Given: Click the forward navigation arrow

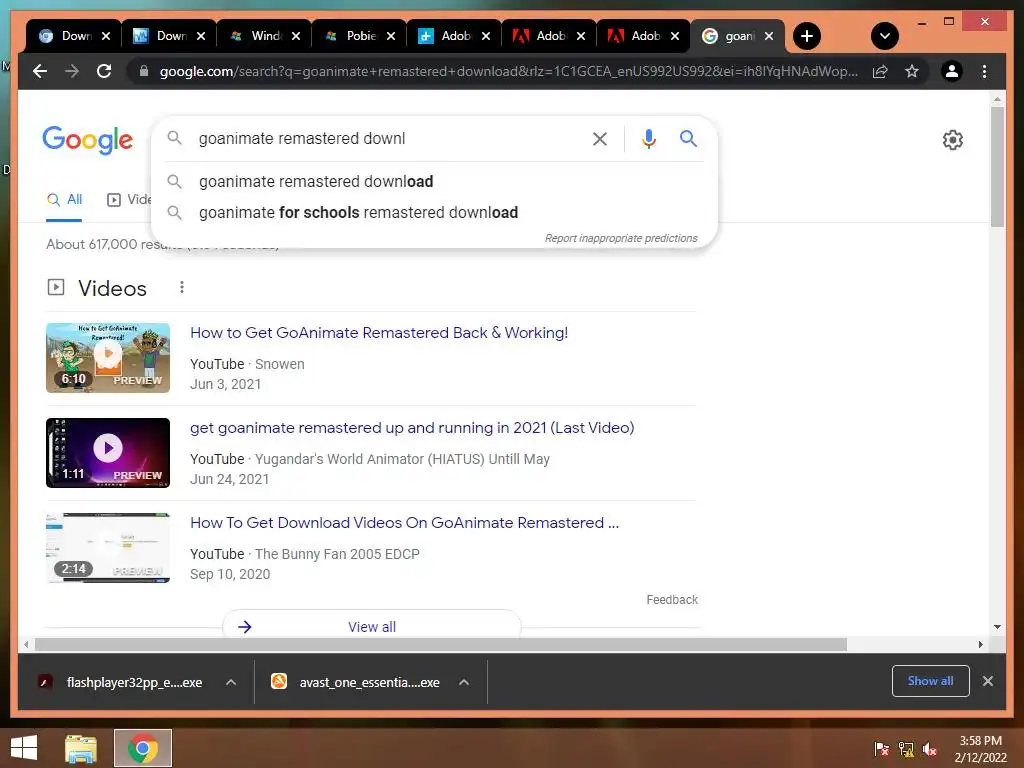Looking at the screenshot, I should 72,71.
